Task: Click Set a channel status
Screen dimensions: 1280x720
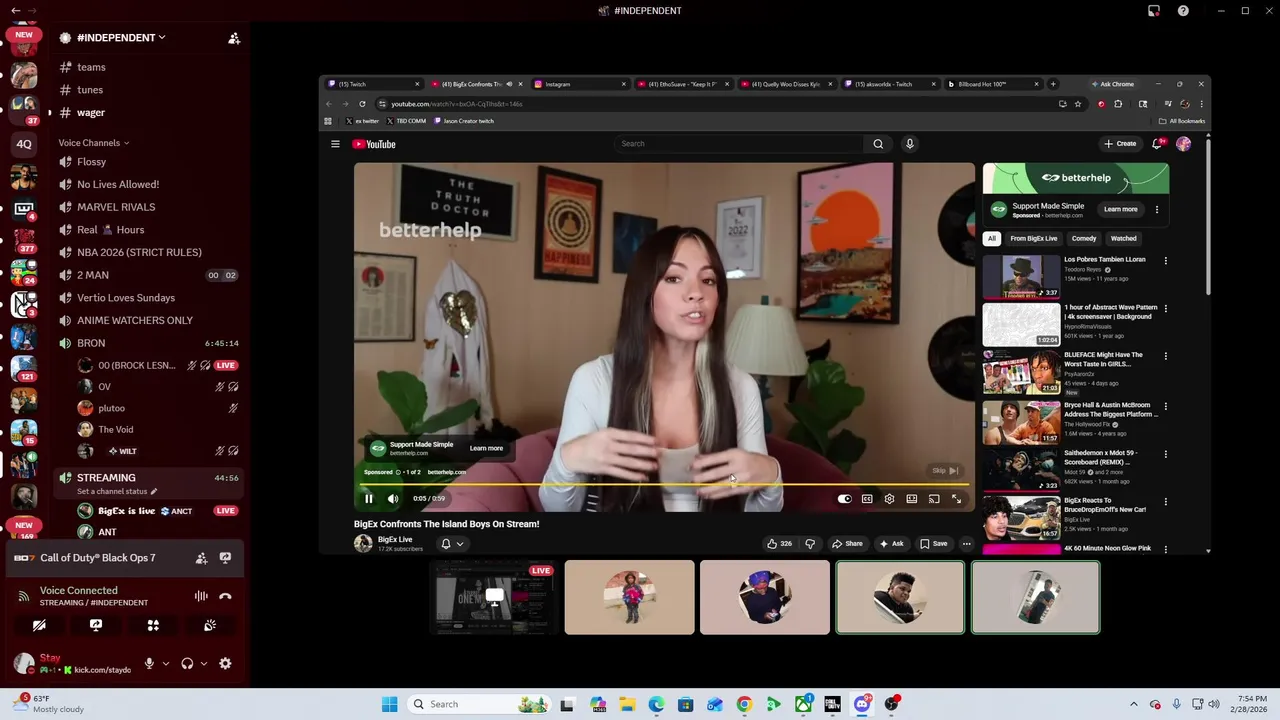Action: 117,491
